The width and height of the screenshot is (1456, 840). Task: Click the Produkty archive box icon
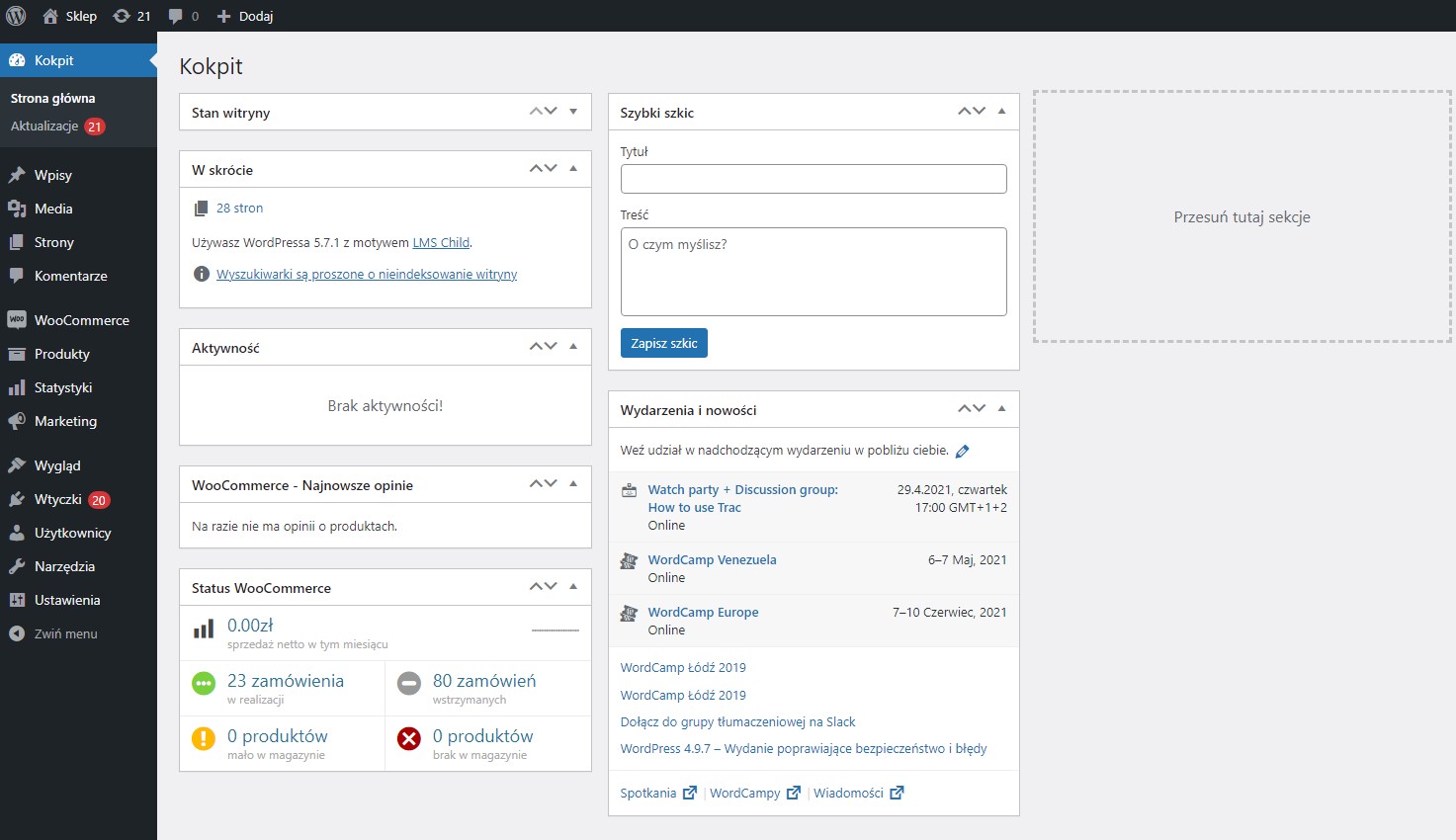click(17, 354)
